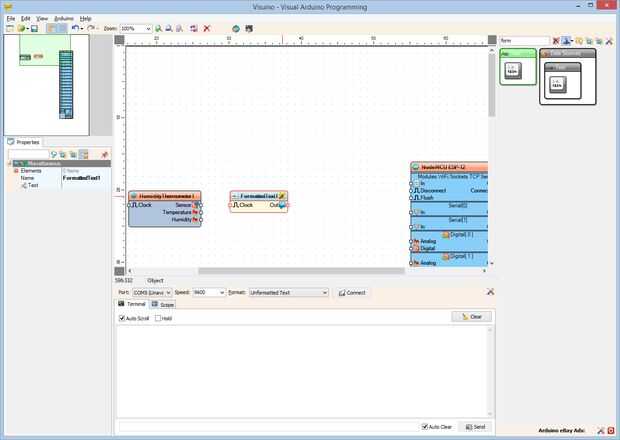Click the Humidity output pin on HumidityThermometer

201,219
